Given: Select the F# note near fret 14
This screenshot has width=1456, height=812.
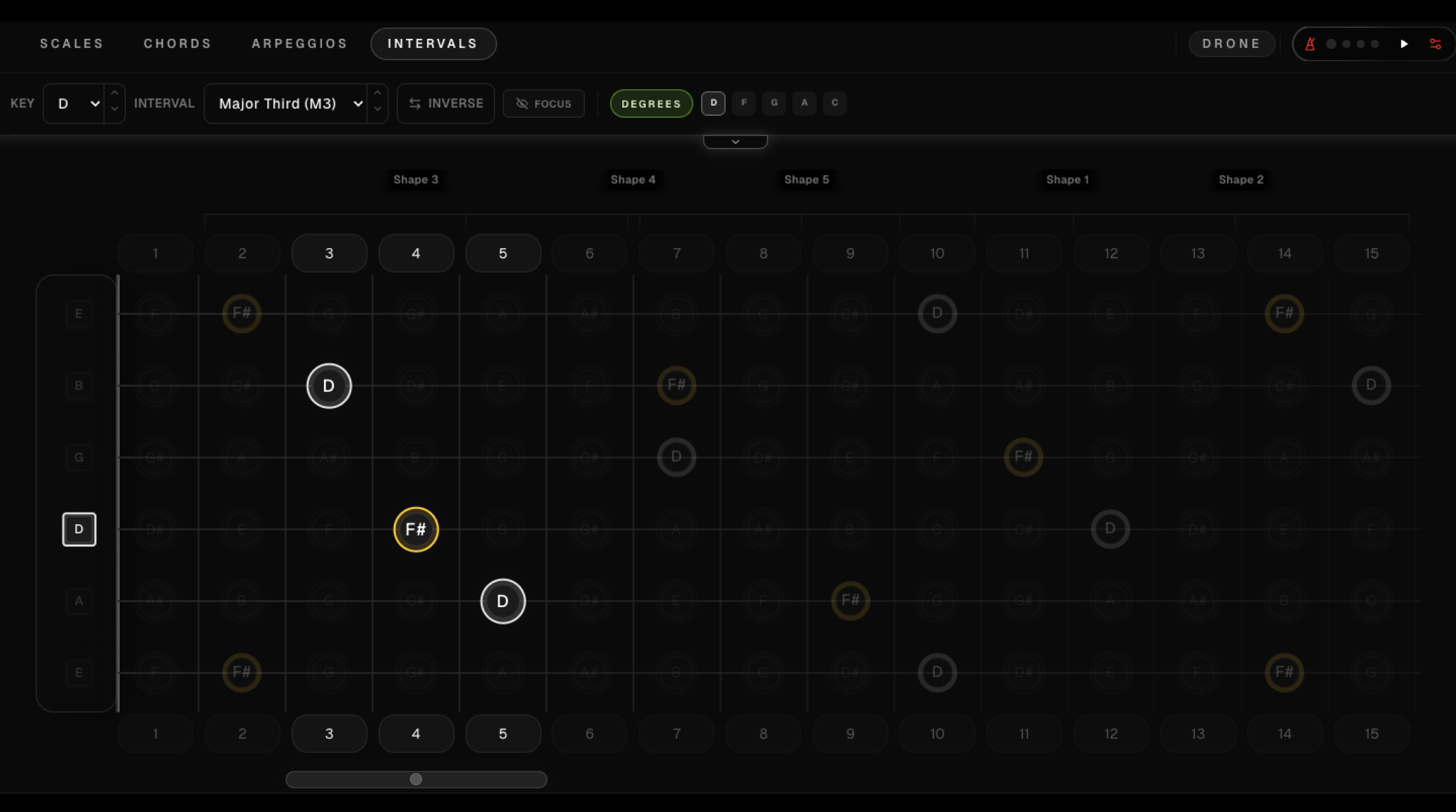Looking at the screenshot, I should [1284, 313].
